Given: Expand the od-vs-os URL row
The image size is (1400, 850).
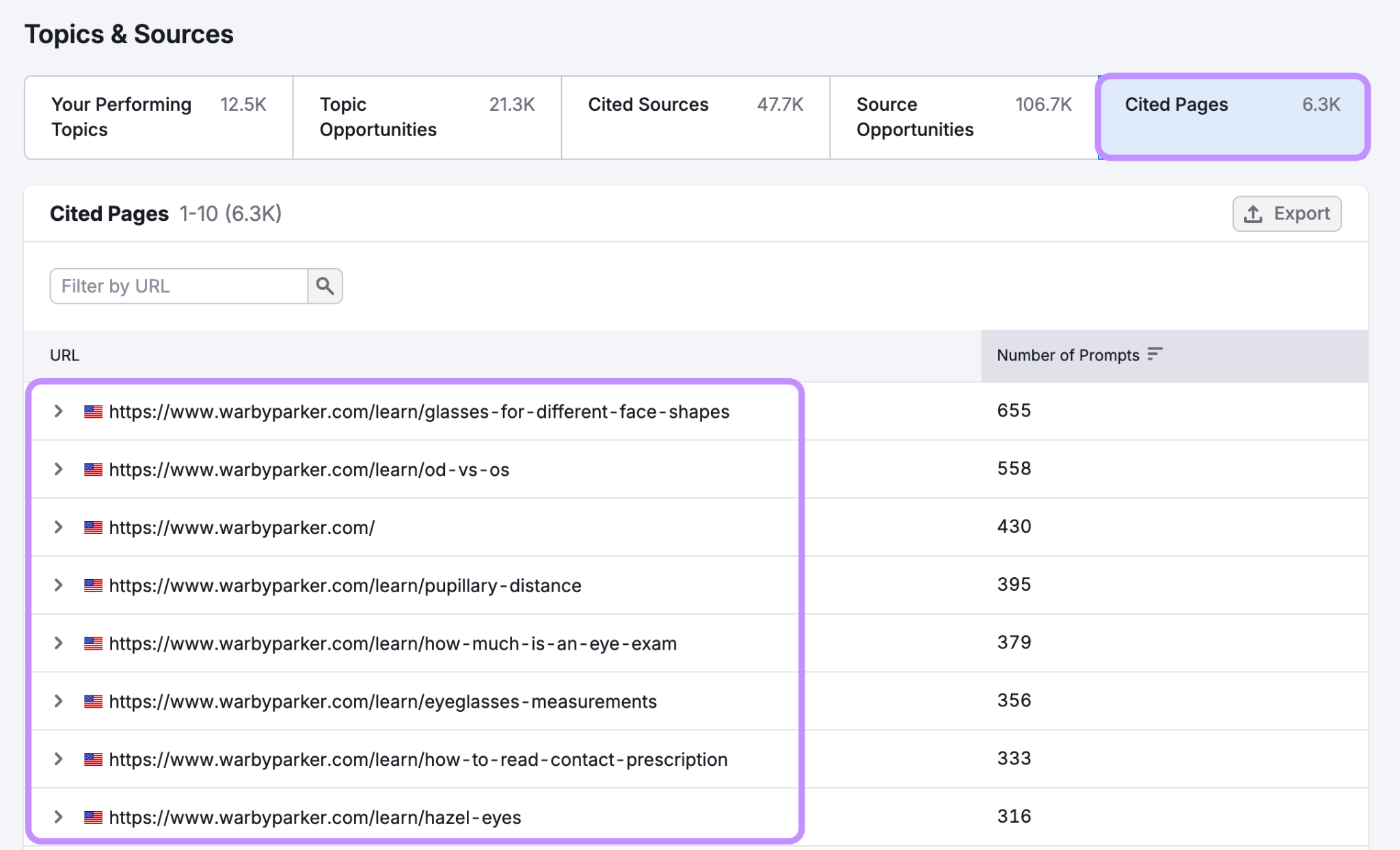Looking at the screenshot, I should (x=59, y=469).
